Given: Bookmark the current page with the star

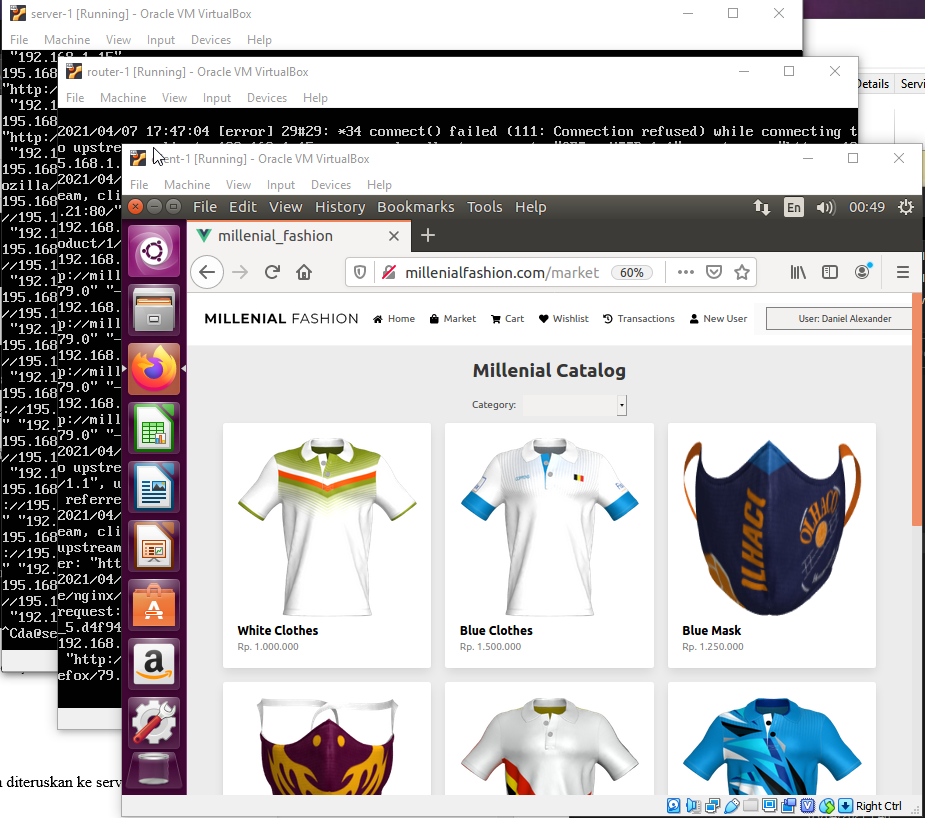Looking at the screenshot, I should point(744,271).
